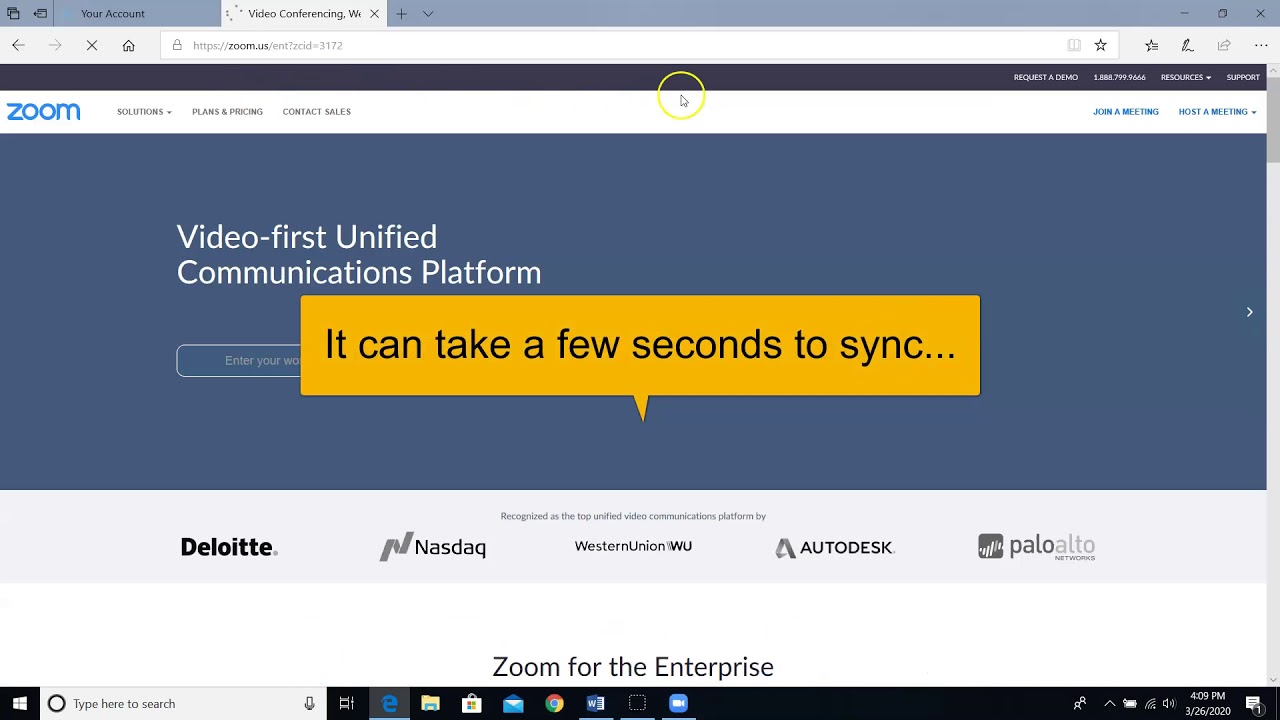Click the site lock icon
The width and height of the screenshot is (1280, 720).
(x=177, y=45)
